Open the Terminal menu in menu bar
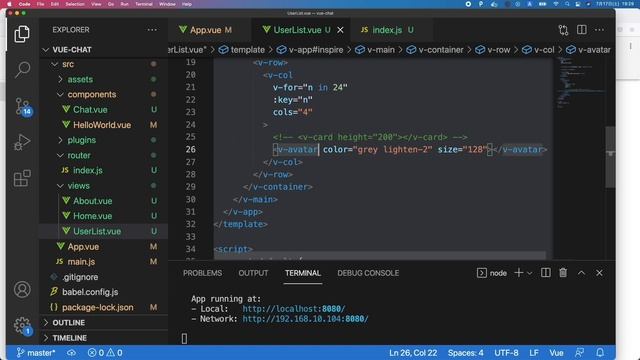The image size is (640, 360). (144, 4)
